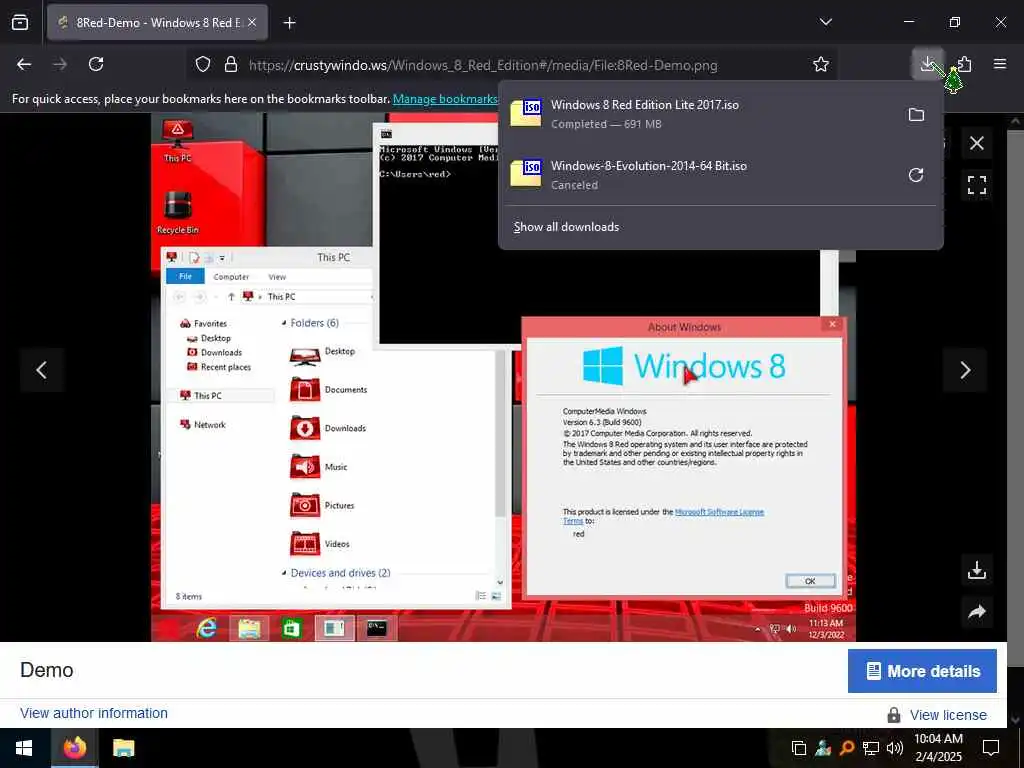Viewport: 1024px width, 768px height.
Task: Open the network tray icon
Action: [871, 748]
